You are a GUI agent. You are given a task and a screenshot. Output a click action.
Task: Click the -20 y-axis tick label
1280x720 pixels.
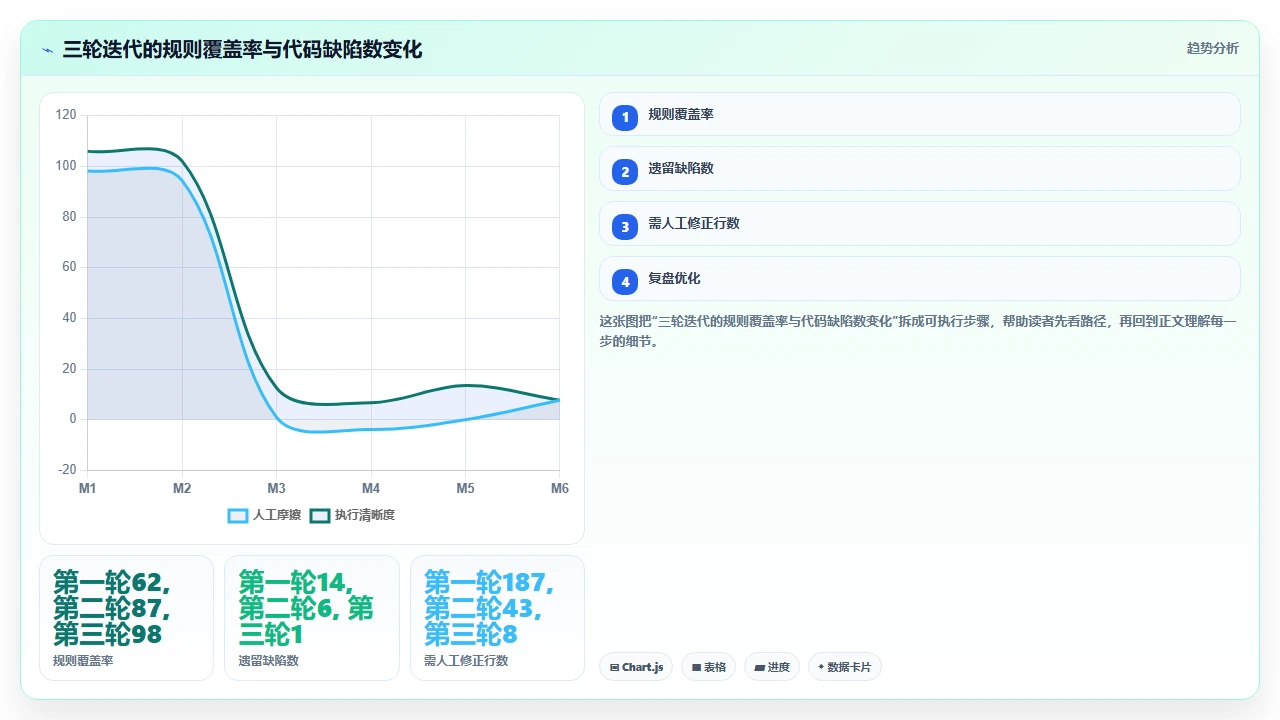67,470
